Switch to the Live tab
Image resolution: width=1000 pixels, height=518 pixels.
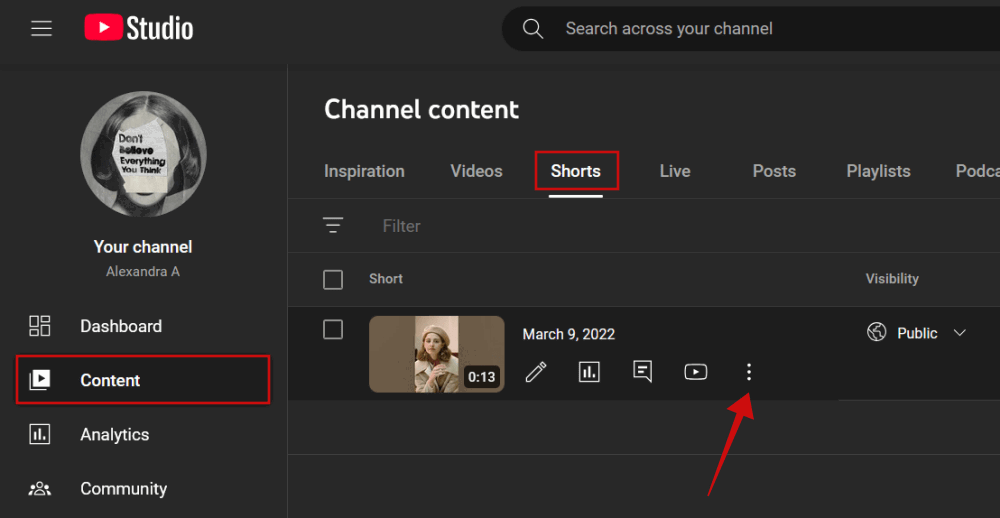coord(675,172)
